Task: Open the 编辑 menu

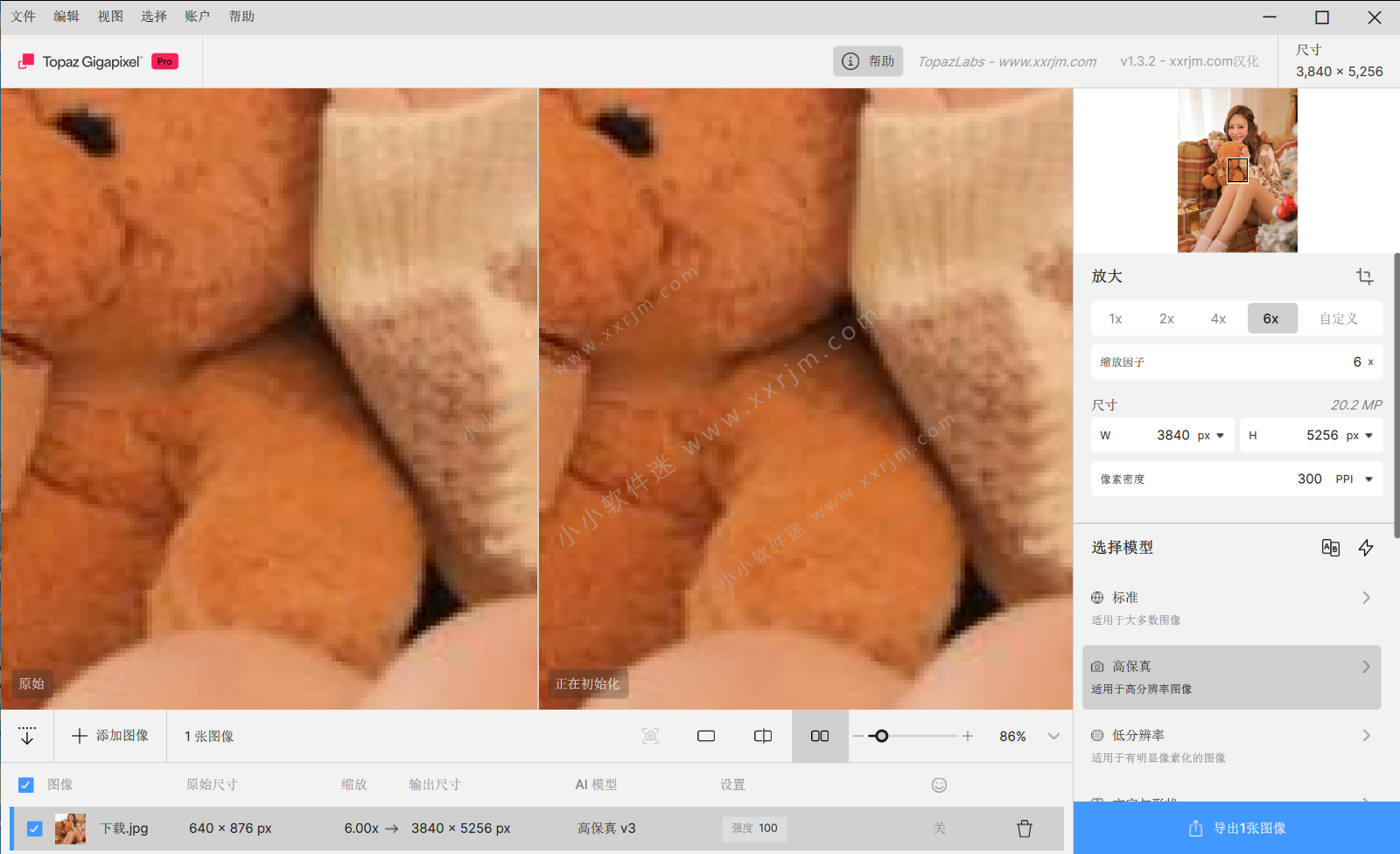Action: (66, 17)
